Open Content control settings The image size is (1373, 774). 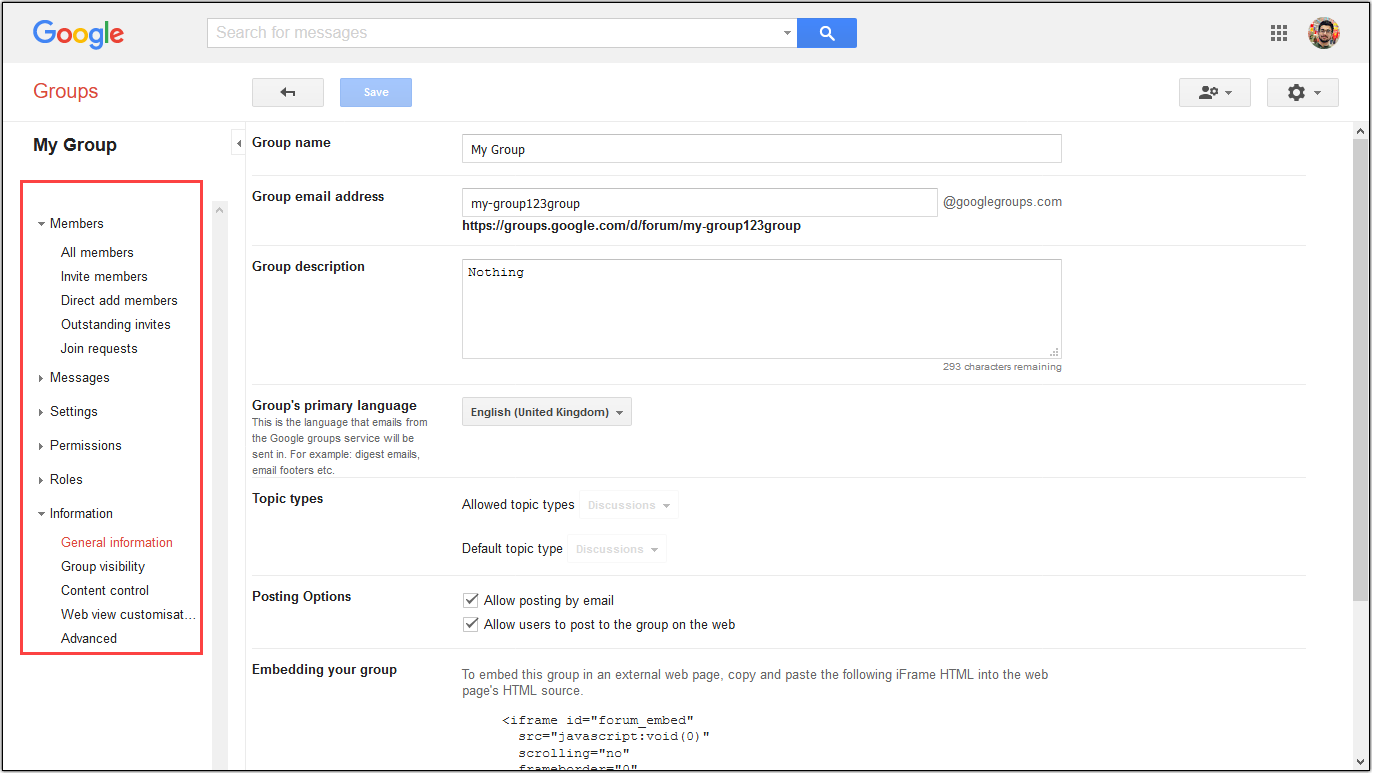[x=104, y=590]
